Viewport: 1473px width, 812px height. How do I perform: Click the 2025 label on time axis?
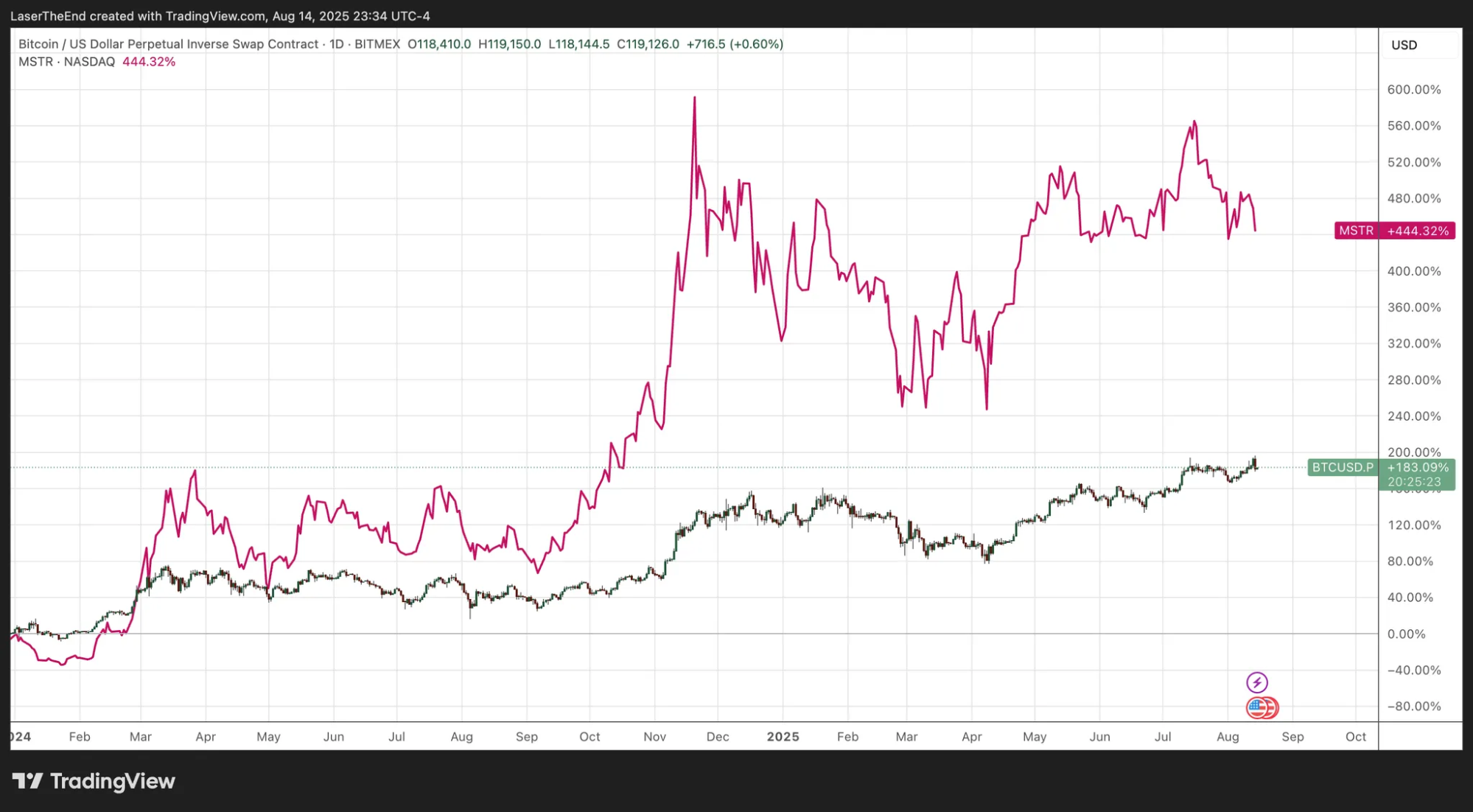coord(783,737)
